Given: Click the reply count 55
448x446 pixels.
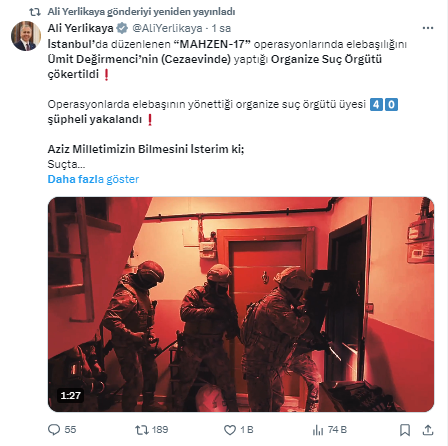Looking at the screenshot, I should click(x=70, y=430).
